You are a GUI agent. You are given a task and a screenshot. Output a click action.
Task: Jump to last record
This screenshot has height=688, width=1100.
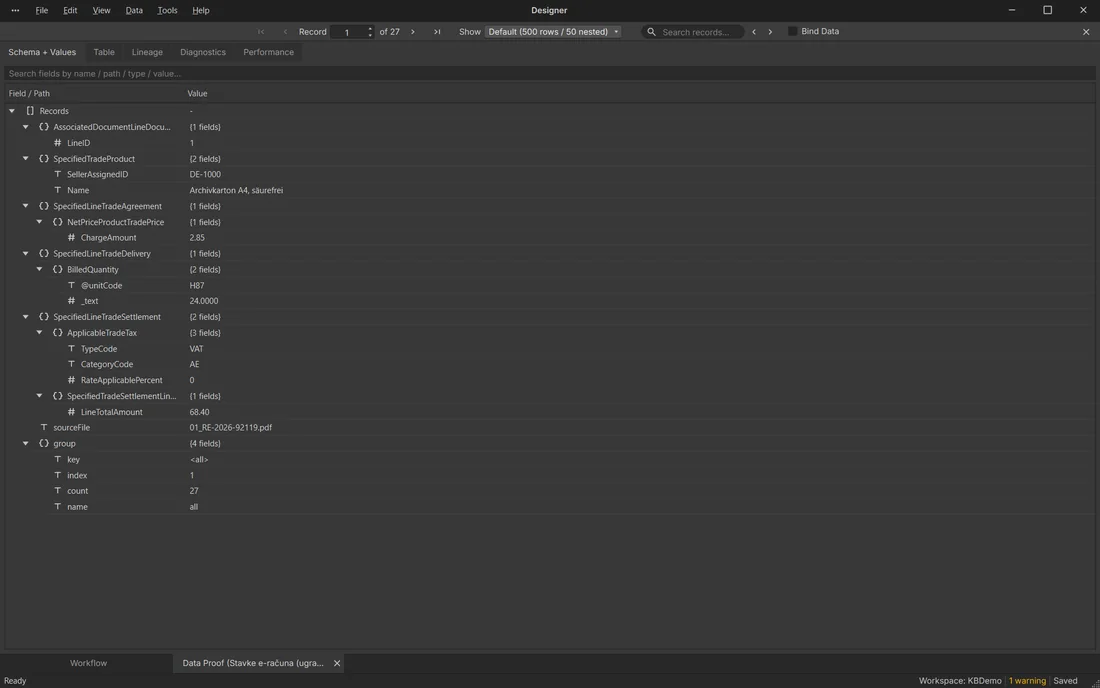click(x=437, y=32)
